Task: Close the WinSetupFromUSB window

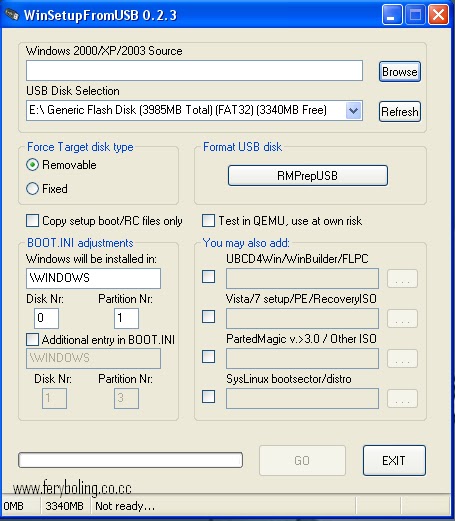Action: (x=438, y=15)
